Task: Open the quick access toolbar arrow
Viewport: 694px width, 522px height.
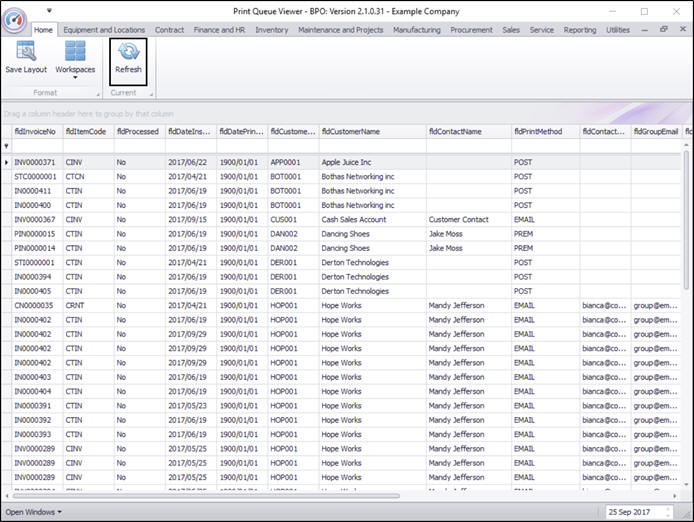Action: coord(50,11)
